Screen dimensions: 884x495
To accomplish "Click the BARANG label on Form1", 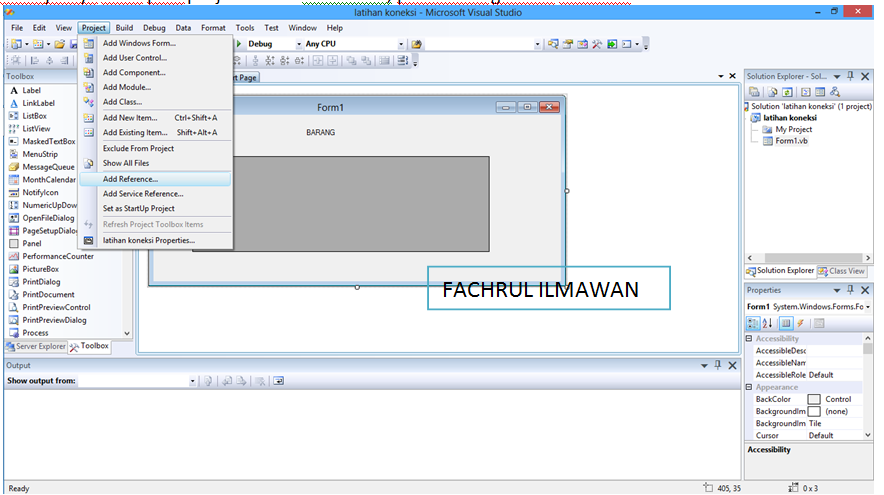I will click(321, 132).
